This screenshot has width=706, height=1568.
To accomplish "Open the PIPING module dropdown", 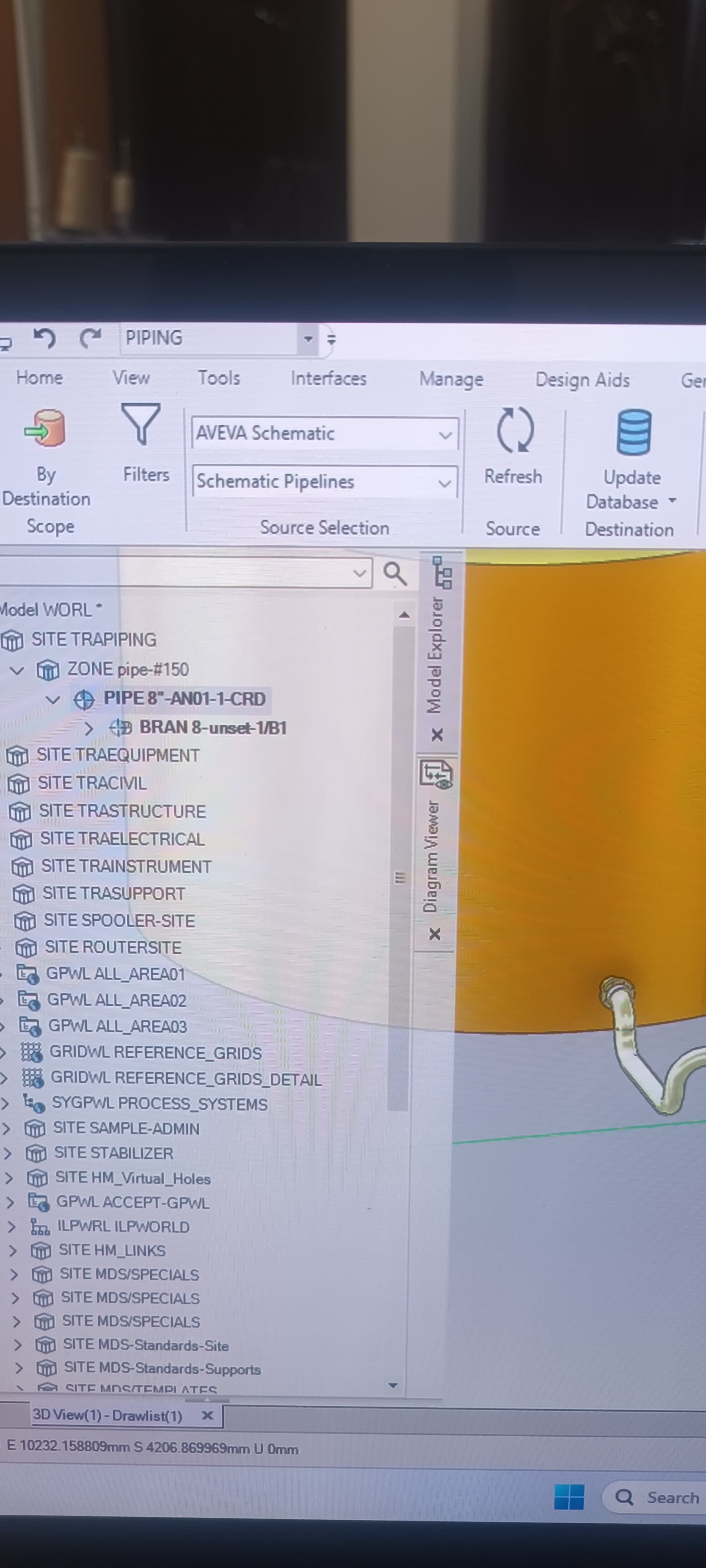I will click(x=308, y=338).
